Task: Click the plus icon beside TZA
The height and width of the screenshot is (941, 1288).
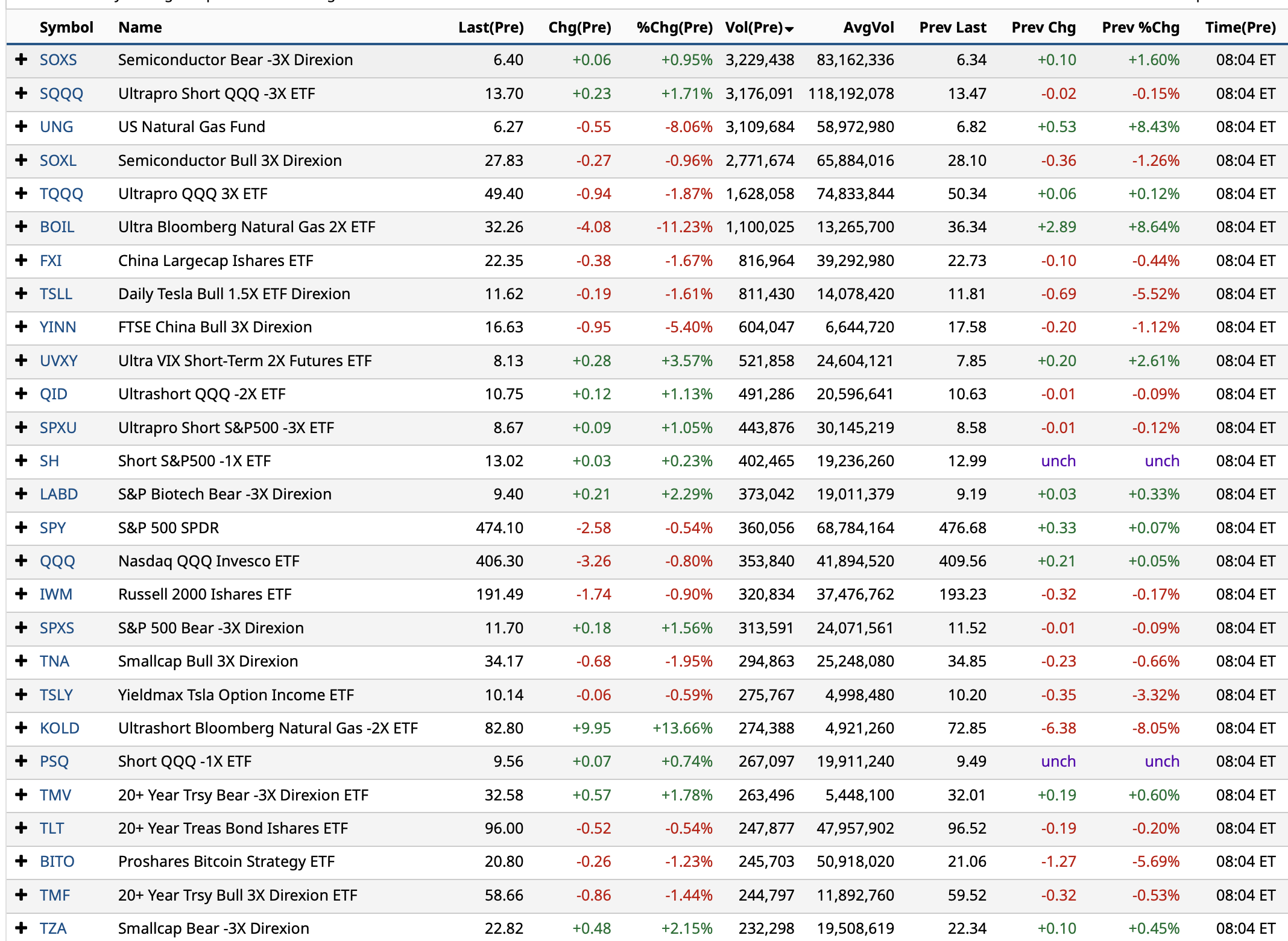Action: click(x=22, y=928)
